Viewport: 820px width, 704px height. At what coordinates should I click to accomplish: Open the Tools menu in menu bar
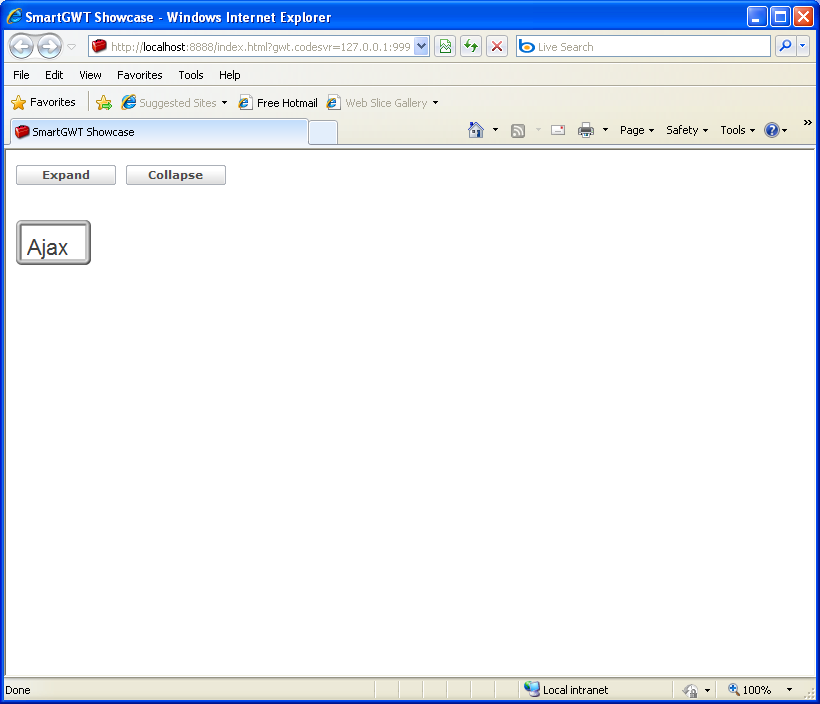(x=190, y=75)
